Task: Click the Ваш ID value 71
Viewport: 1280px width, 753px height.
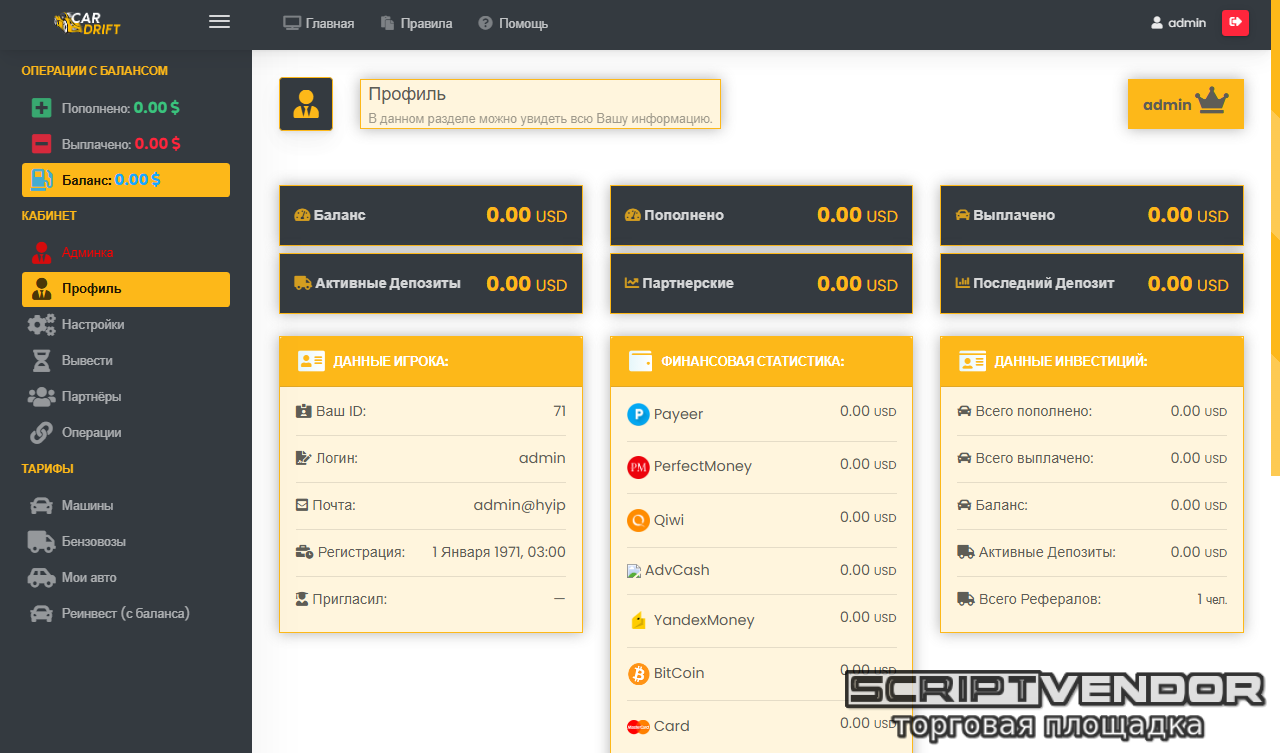Action: pyautogui.click(x=559, y=411)
